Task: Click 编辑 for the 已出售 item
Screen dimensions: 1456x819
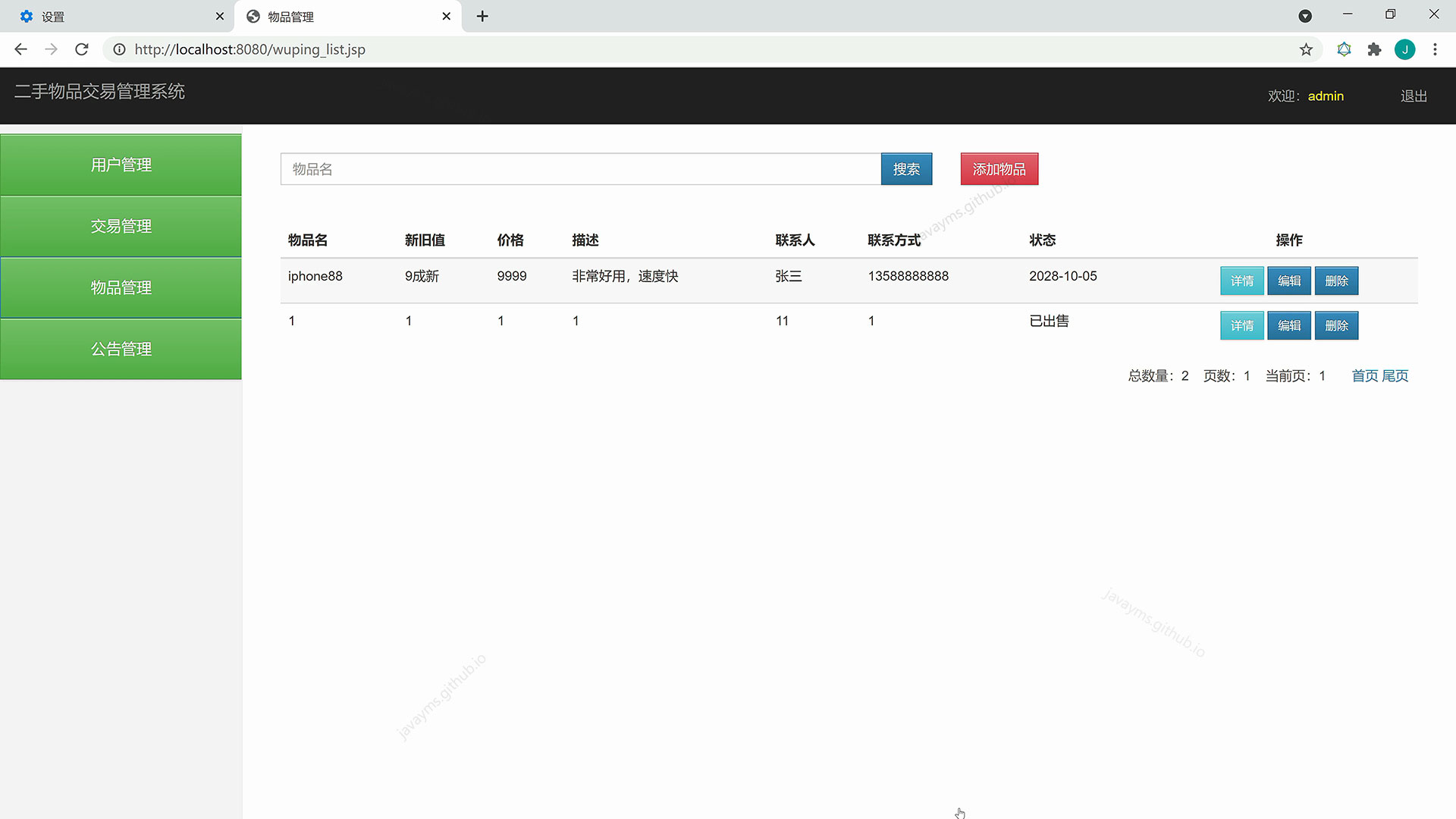Action: point(1288,325)
